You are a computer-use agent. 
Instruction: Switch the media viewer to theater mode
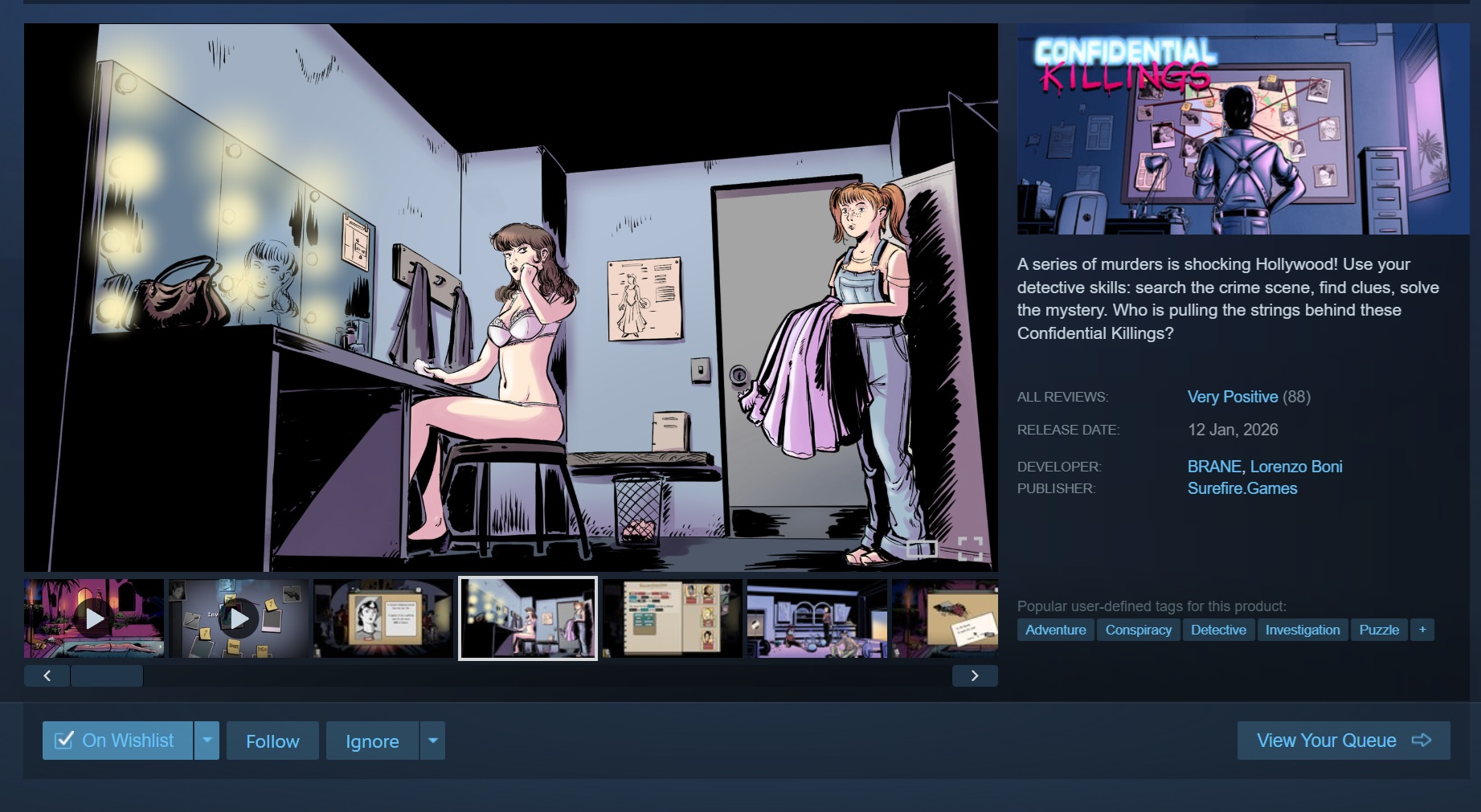point(922,549)
